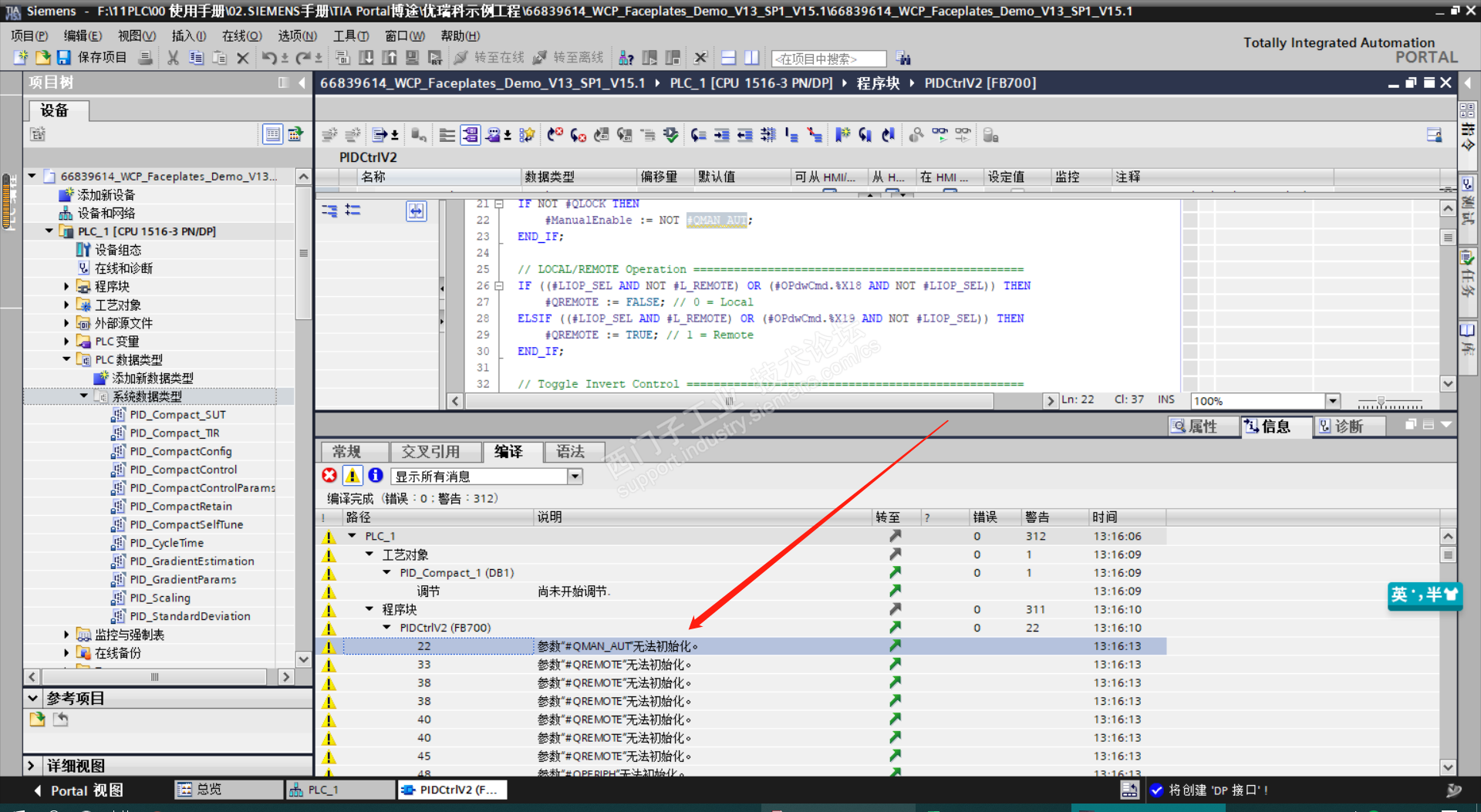The image size is (1481, 812).
Task: Toggle the favorites display in editor toolbar
Action: click(528, 135)
